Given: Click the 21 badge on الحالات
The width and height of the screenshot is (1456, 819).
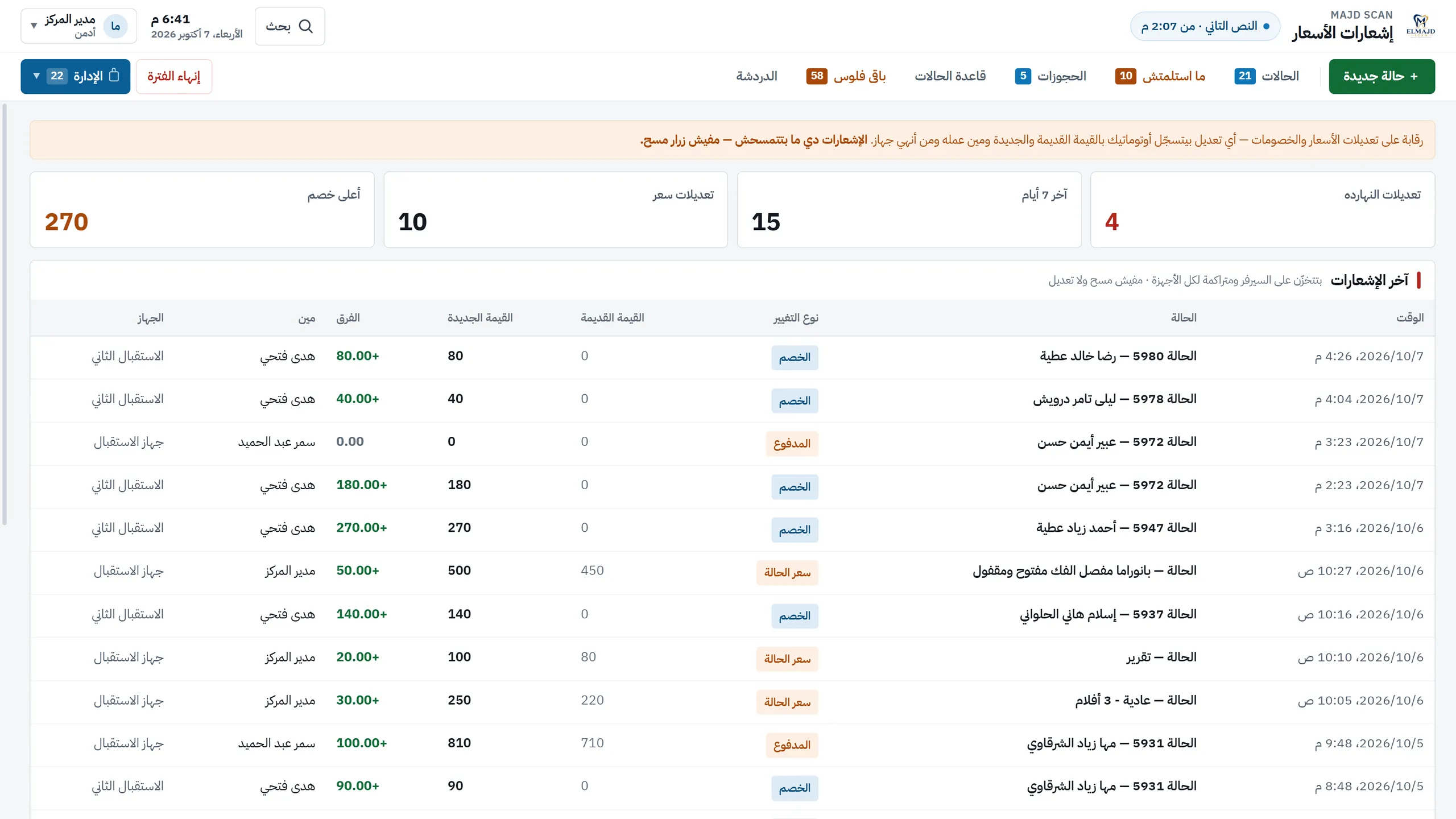Looking at the screenshot, I should [x=1245, y=76].
